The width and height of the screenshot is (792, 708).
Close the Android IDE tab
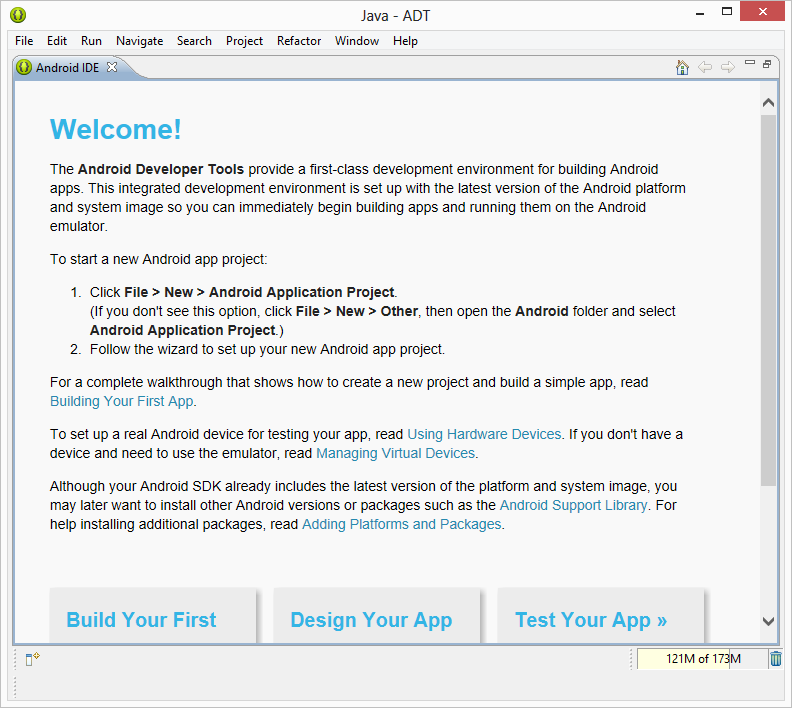click(112, 67)
